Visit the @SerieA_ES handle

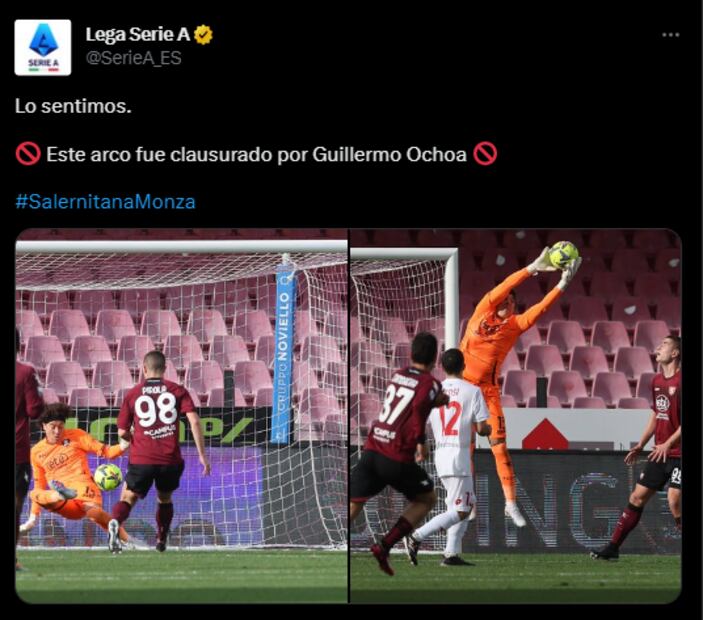click(x=133, y=58)
